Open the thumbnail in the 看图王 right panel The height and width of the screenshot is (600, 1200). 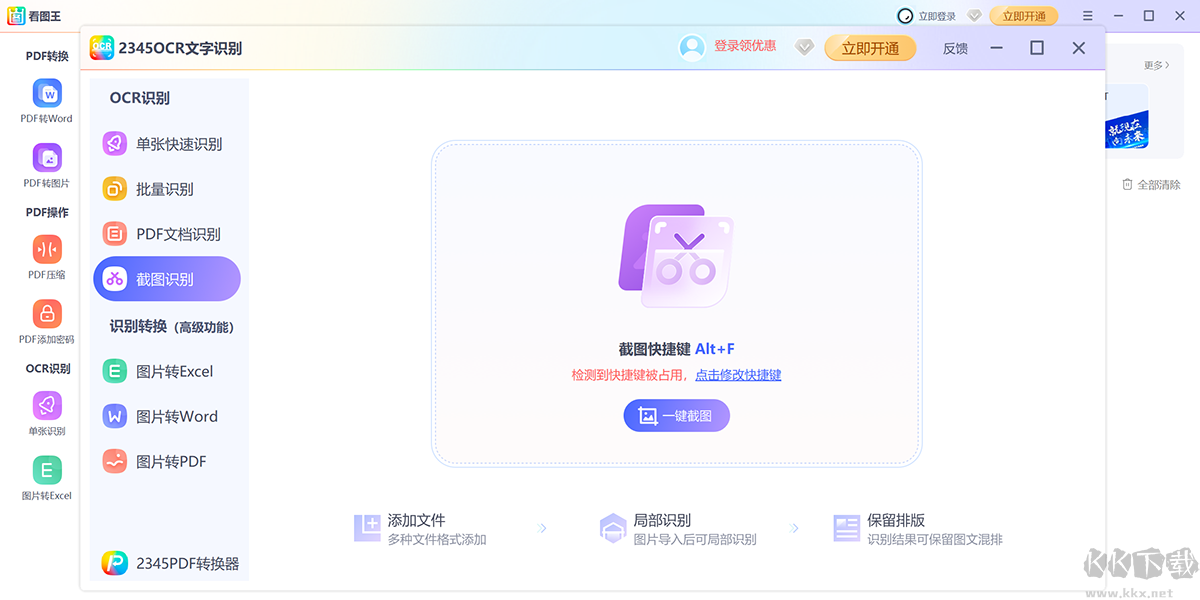pos(1126,119)
